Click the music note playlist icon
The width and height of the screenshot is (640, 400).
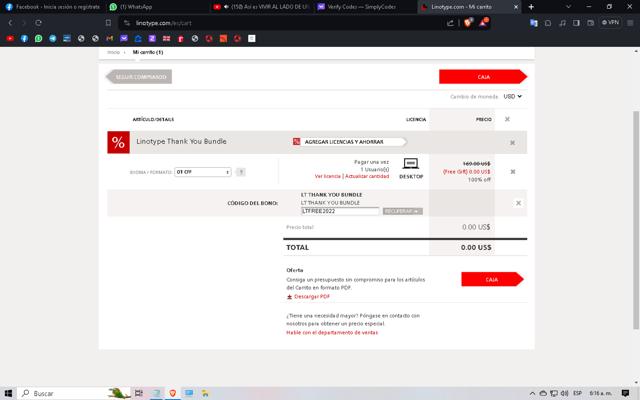562,23
